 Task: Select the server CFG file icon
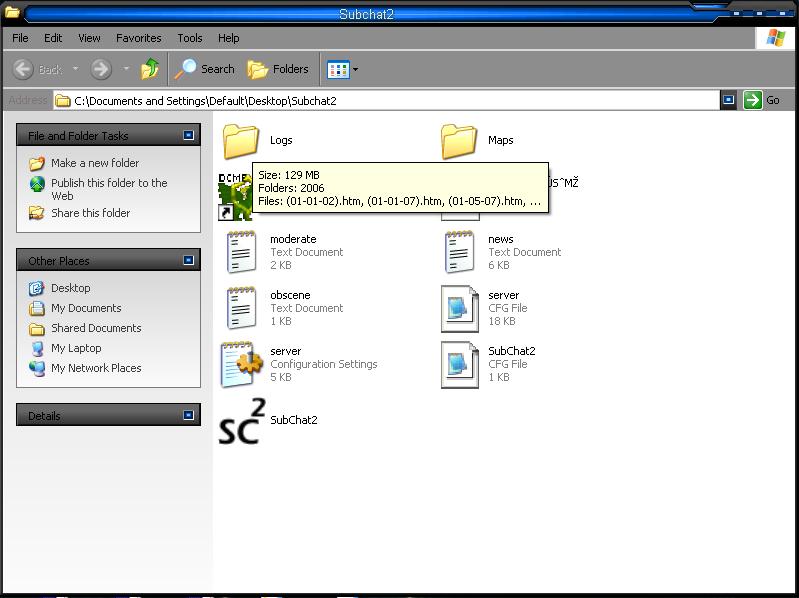click(x=460, y=309)
